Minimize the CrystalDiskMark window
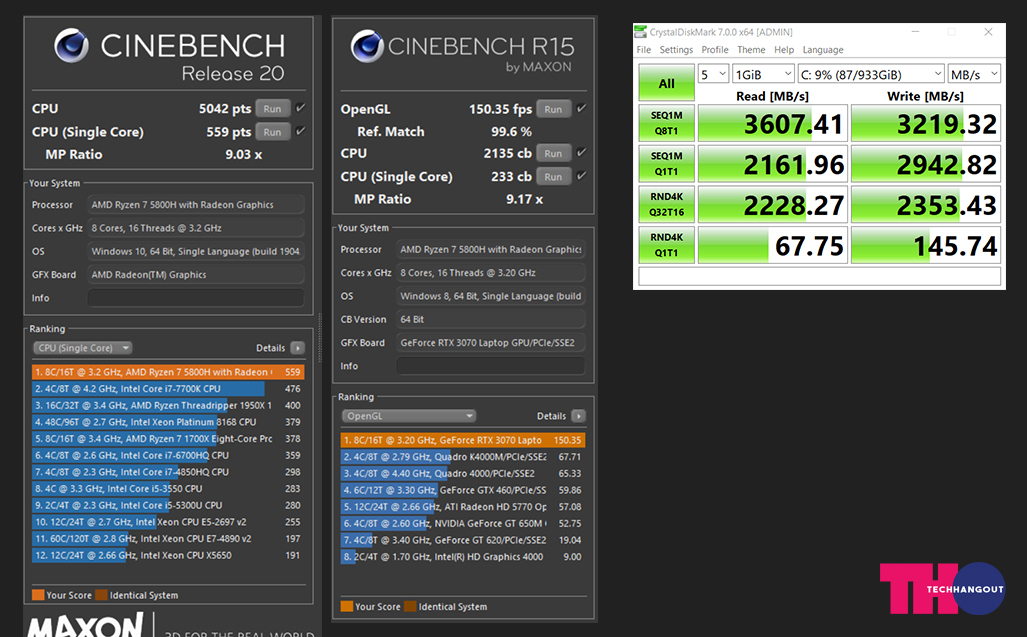 915,31
